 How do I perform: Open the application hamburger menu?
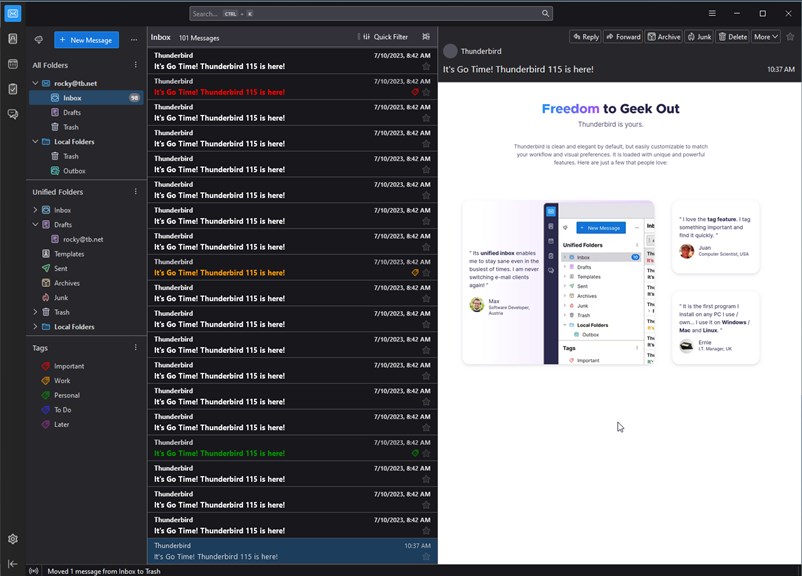pyautogui.click(x=712, y=13)
